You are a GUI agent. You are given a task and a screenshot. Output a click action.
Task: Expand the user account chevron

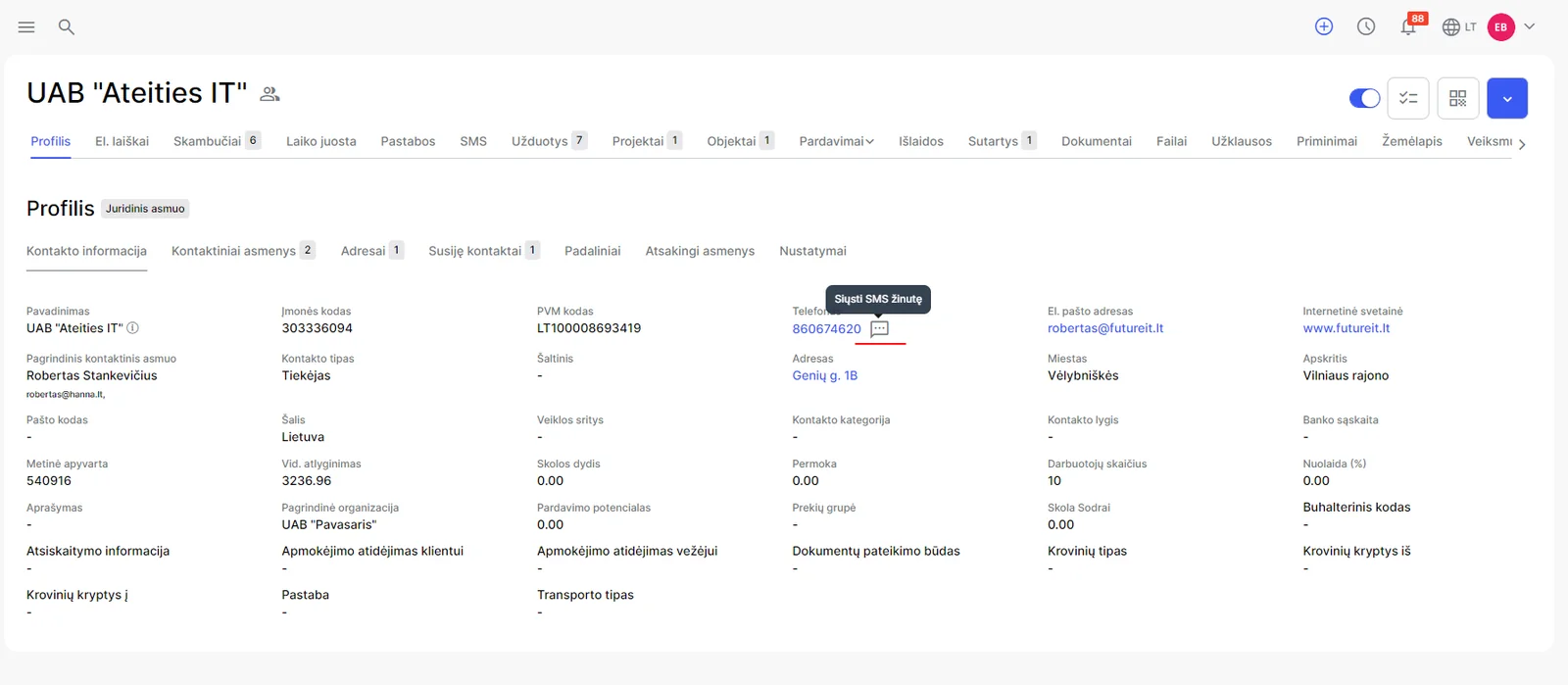point(1529,27)
